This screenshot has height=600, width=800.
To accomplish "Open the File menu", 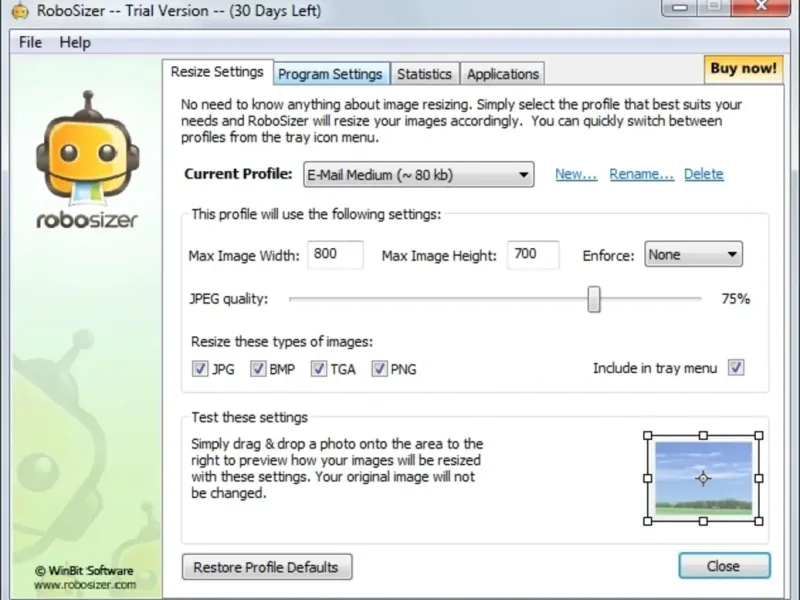I will pos(30,42).
